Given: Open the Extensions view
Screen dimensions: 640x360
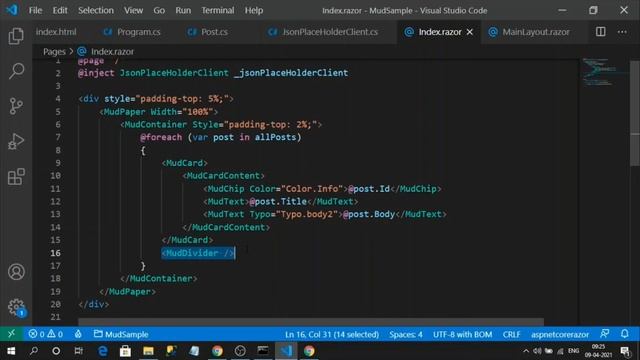Looking at the screenshot, I should pos(16,177).
